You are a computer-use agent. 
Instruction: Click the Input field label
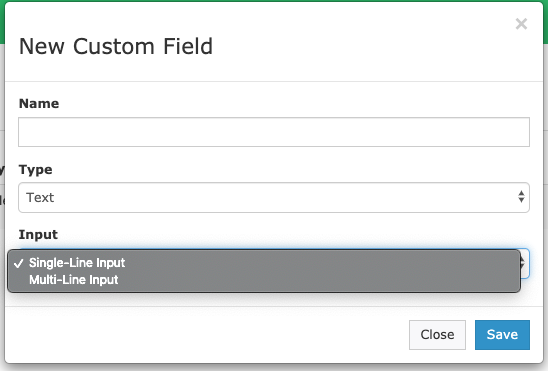[x=38, y=234]
